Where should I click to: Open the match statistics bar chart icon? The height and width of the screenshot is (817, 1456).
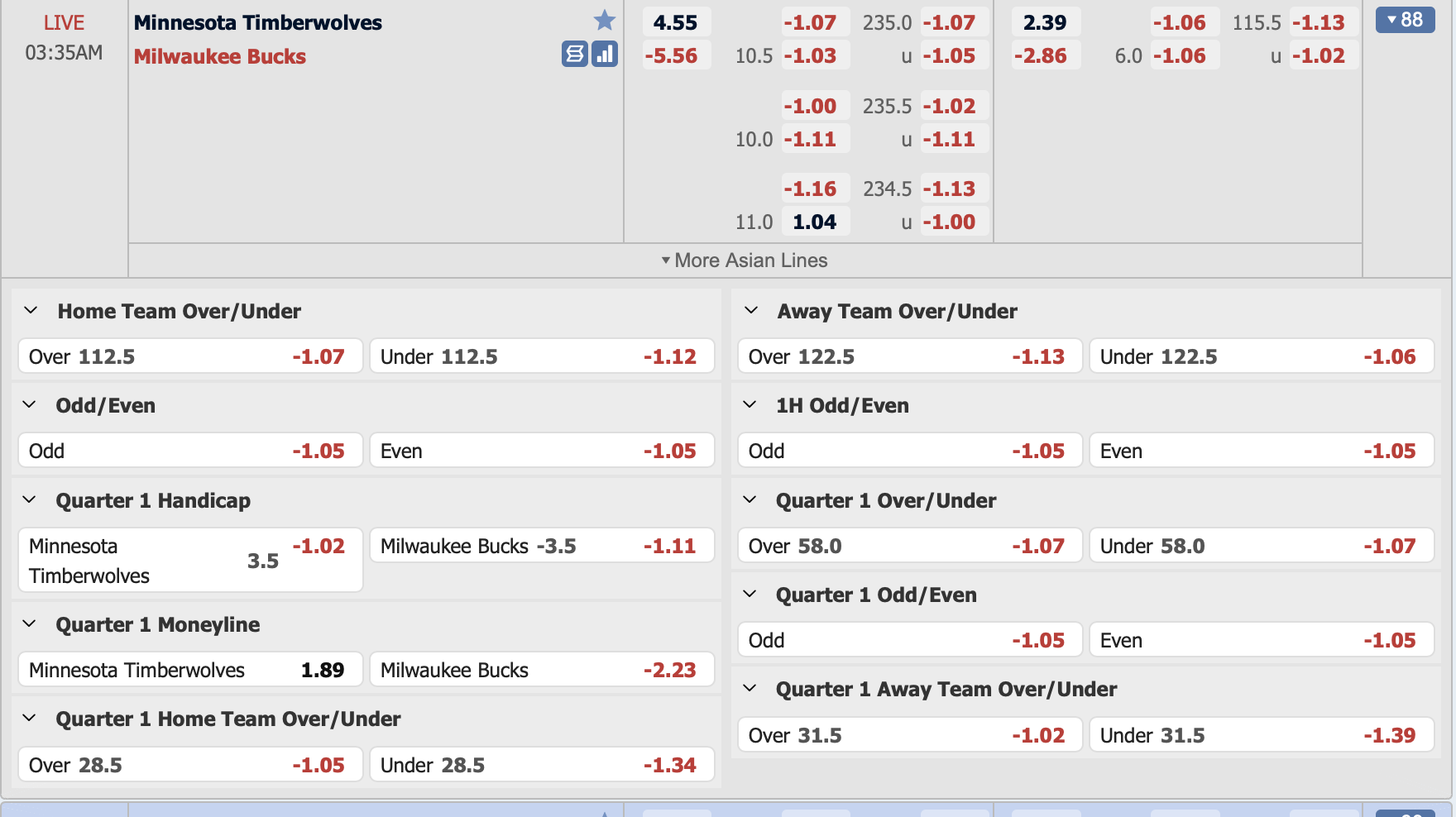coord(605,55)
